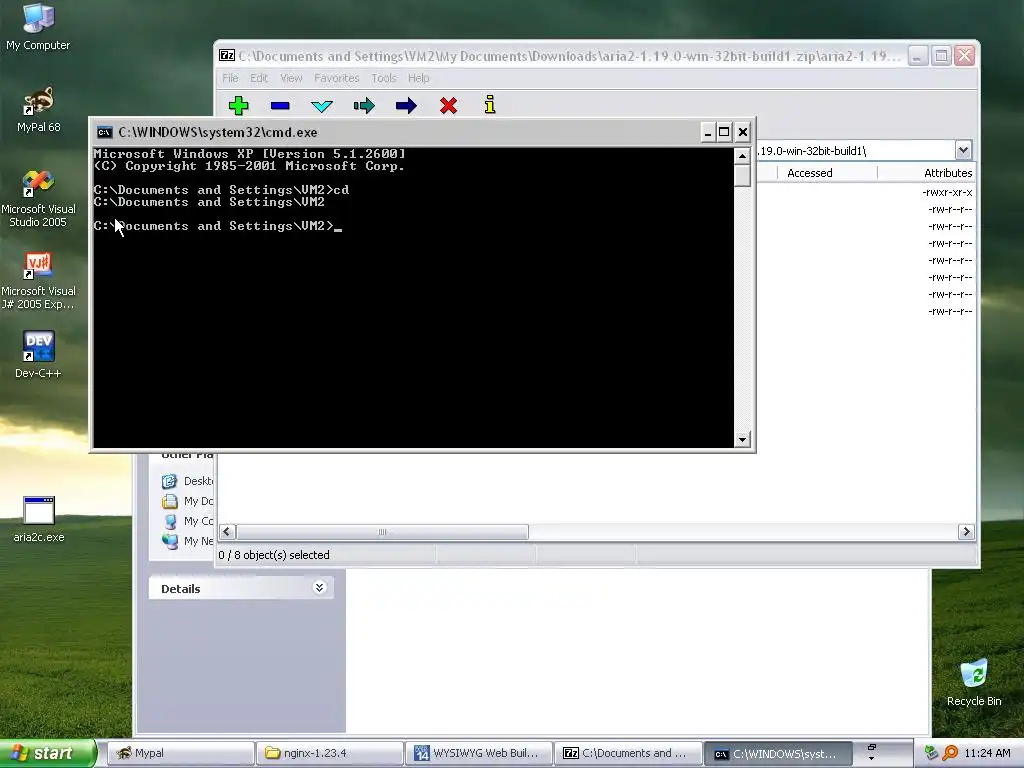Switch to cmd.exe taskbar button
This screenshot has height=768, width=1024.
click(777, 753)
